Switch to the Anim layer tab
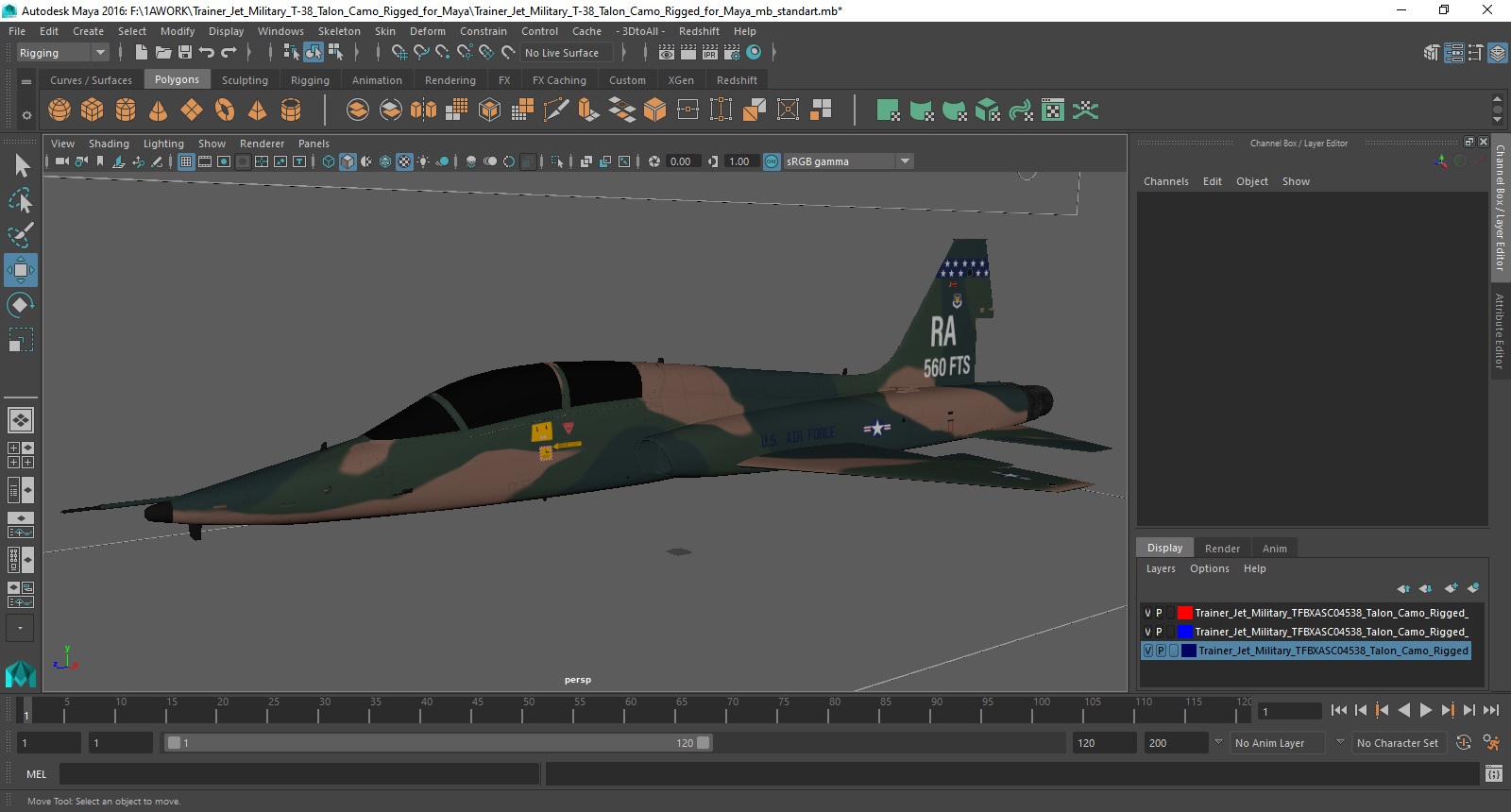The height and width of the screenshot is (812, 1511). (x=1274, y=549)
